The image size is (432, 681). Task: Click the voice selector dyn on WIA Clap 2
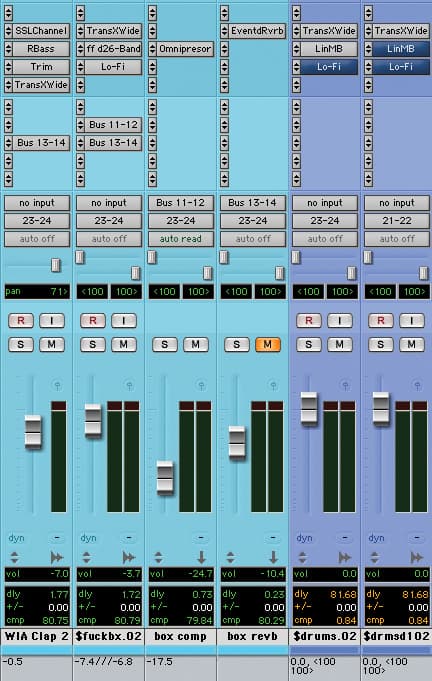16,538
